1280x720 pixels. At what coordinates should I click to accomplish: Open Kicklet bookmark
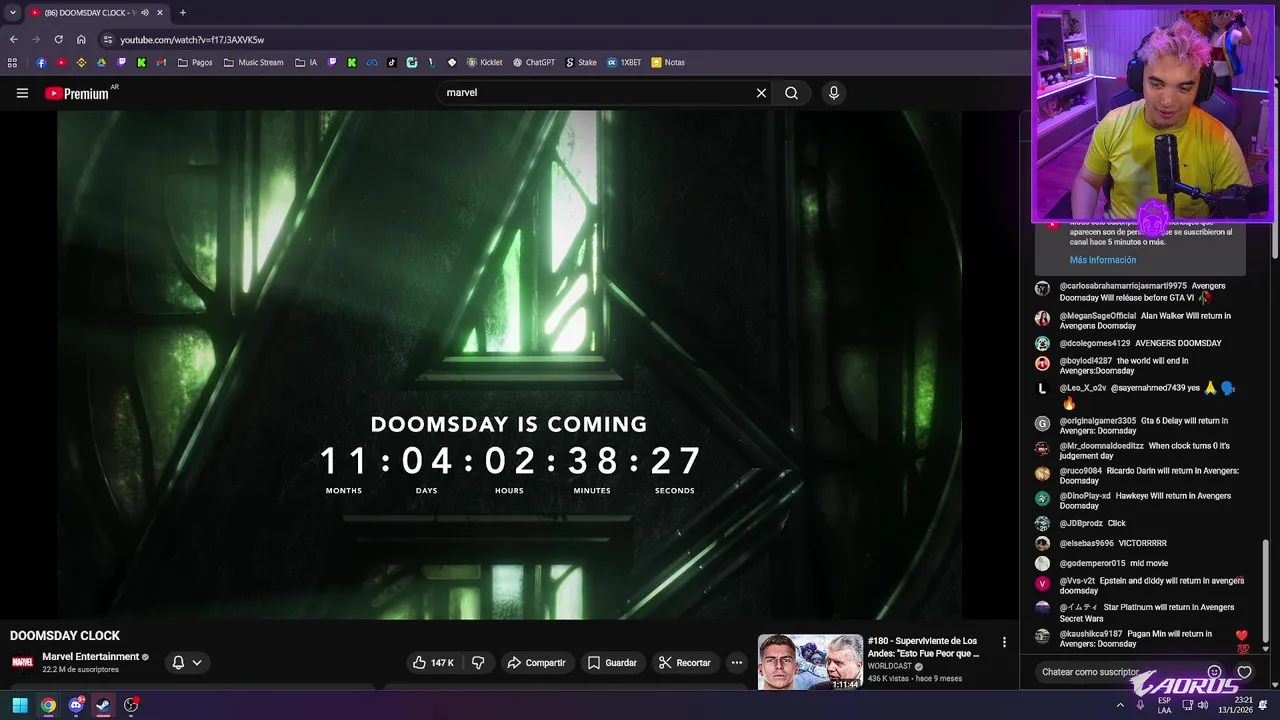484,62
